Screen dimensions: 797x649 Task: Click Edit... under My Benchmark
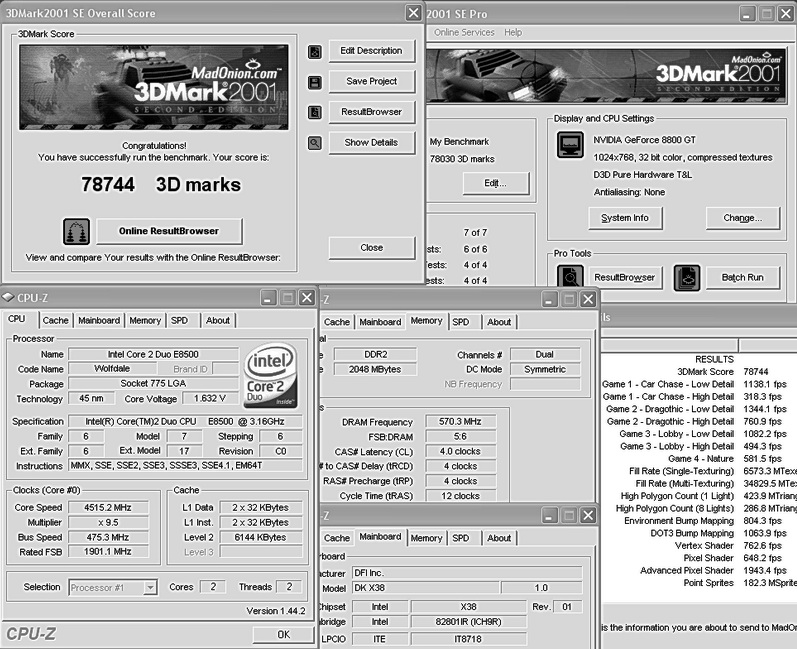(x=496, y=183)
